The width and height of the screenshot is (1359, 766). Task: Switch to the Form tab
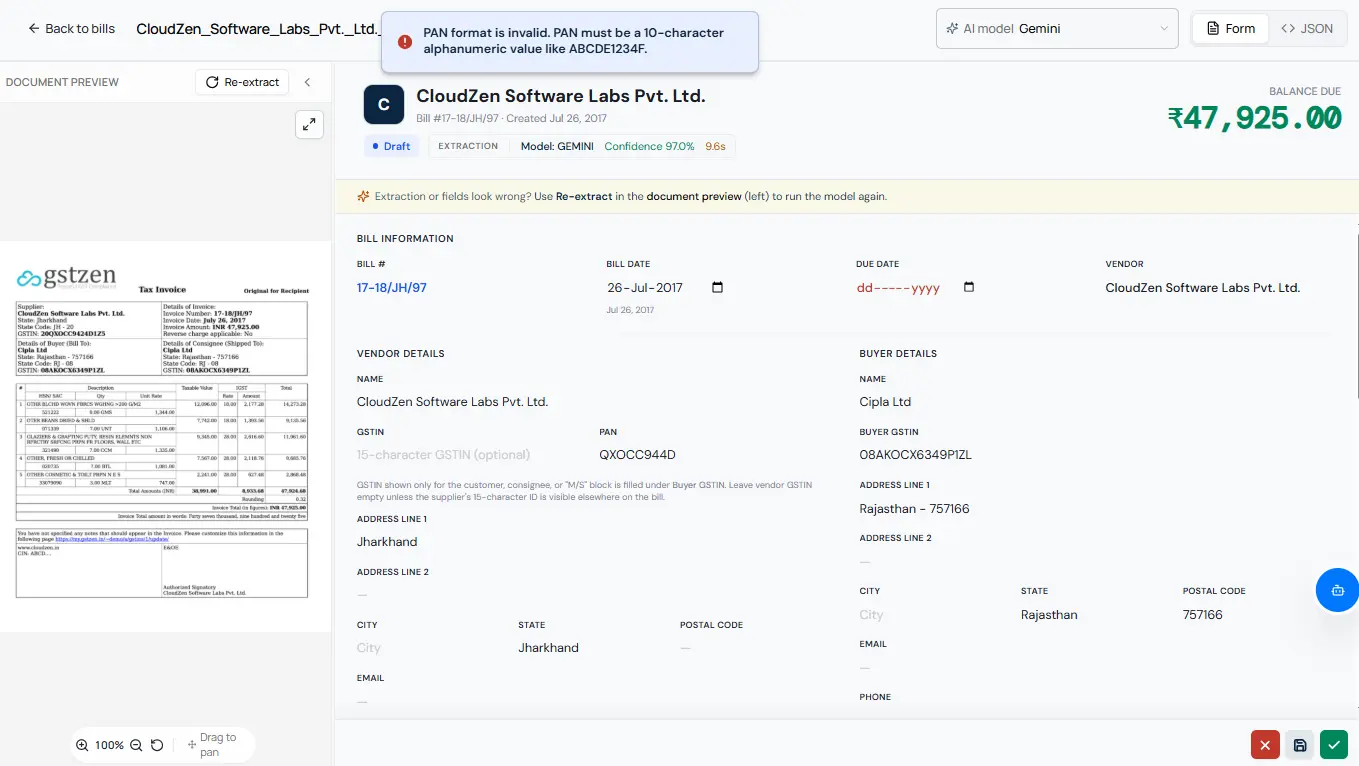point(1231,29)
